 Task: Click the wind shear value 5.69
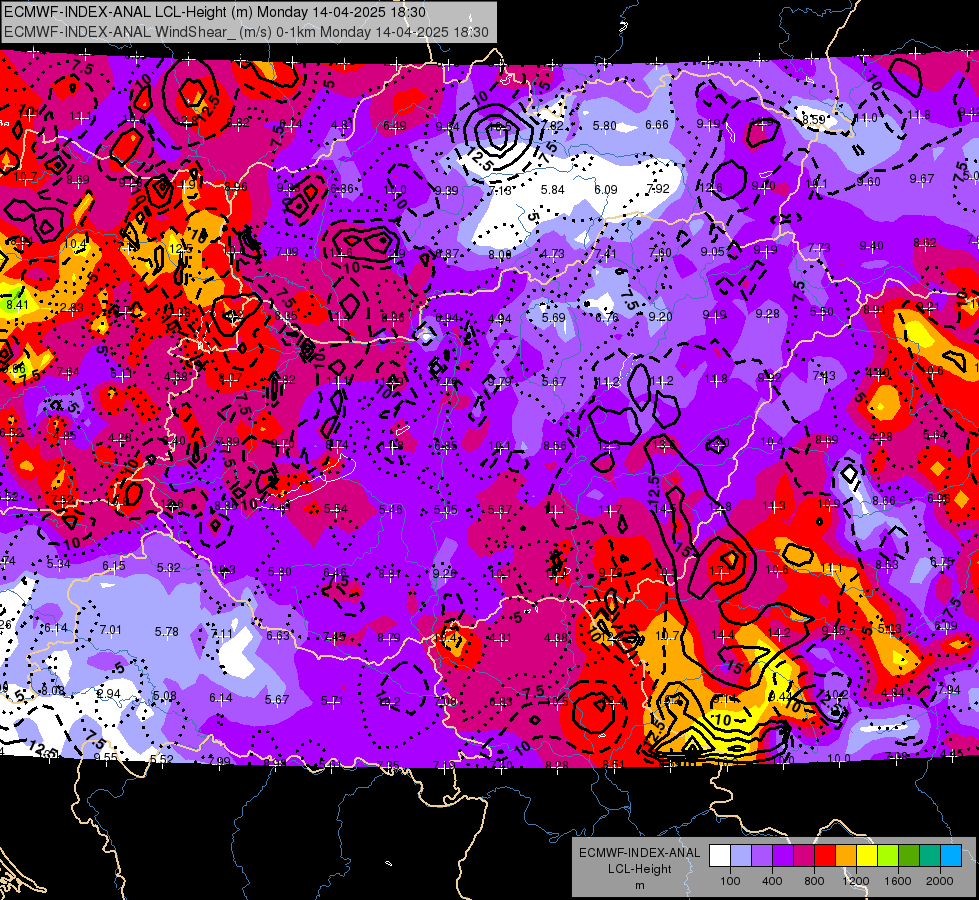553,317
